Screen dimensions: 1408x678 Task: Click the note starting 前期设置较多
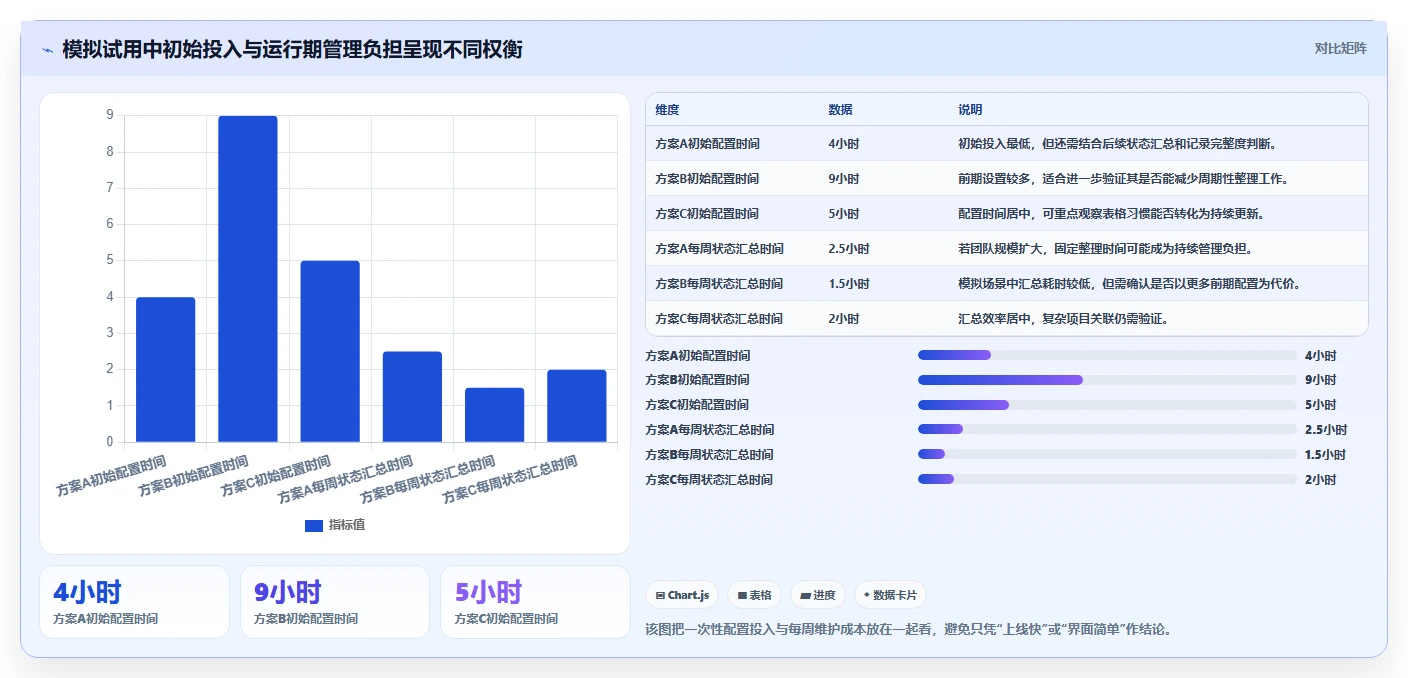(1123, 179)
